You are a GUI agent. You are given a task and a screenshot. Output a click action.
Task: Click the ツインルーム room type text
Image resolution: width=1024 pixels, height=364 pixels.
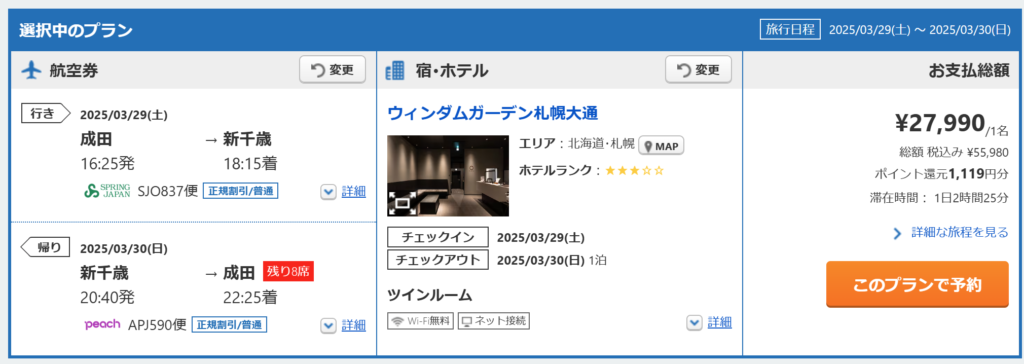[x=430, y=295]
